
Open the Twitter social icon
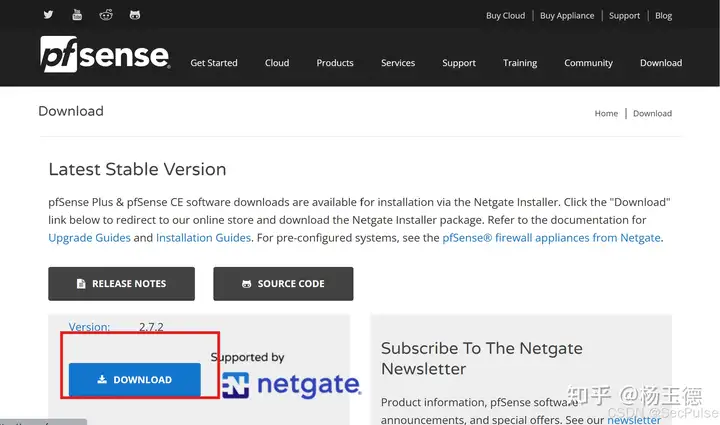point(48,15)
